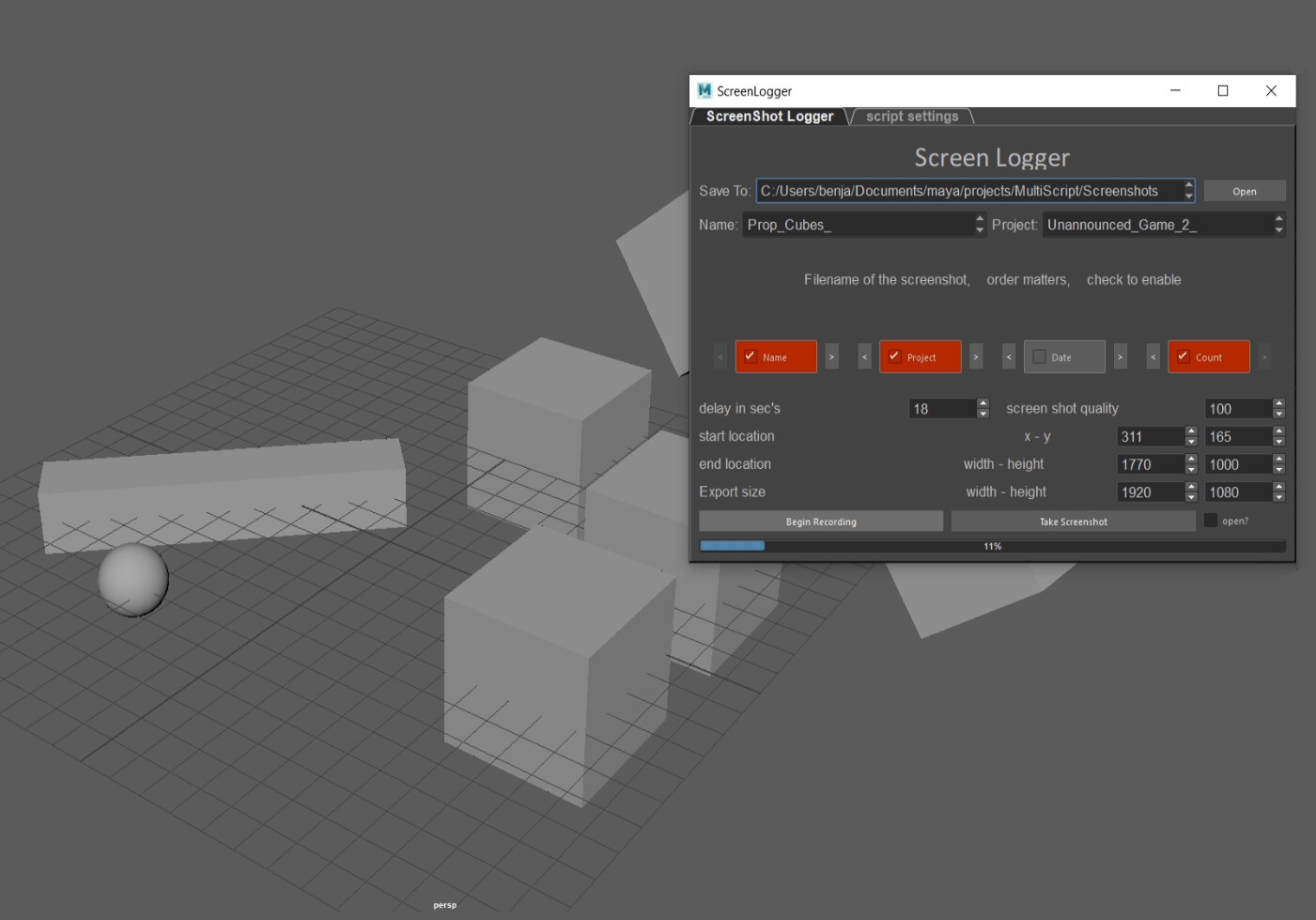
Task: Move the Count token left using its arrow
Action: pos(1153,356)
